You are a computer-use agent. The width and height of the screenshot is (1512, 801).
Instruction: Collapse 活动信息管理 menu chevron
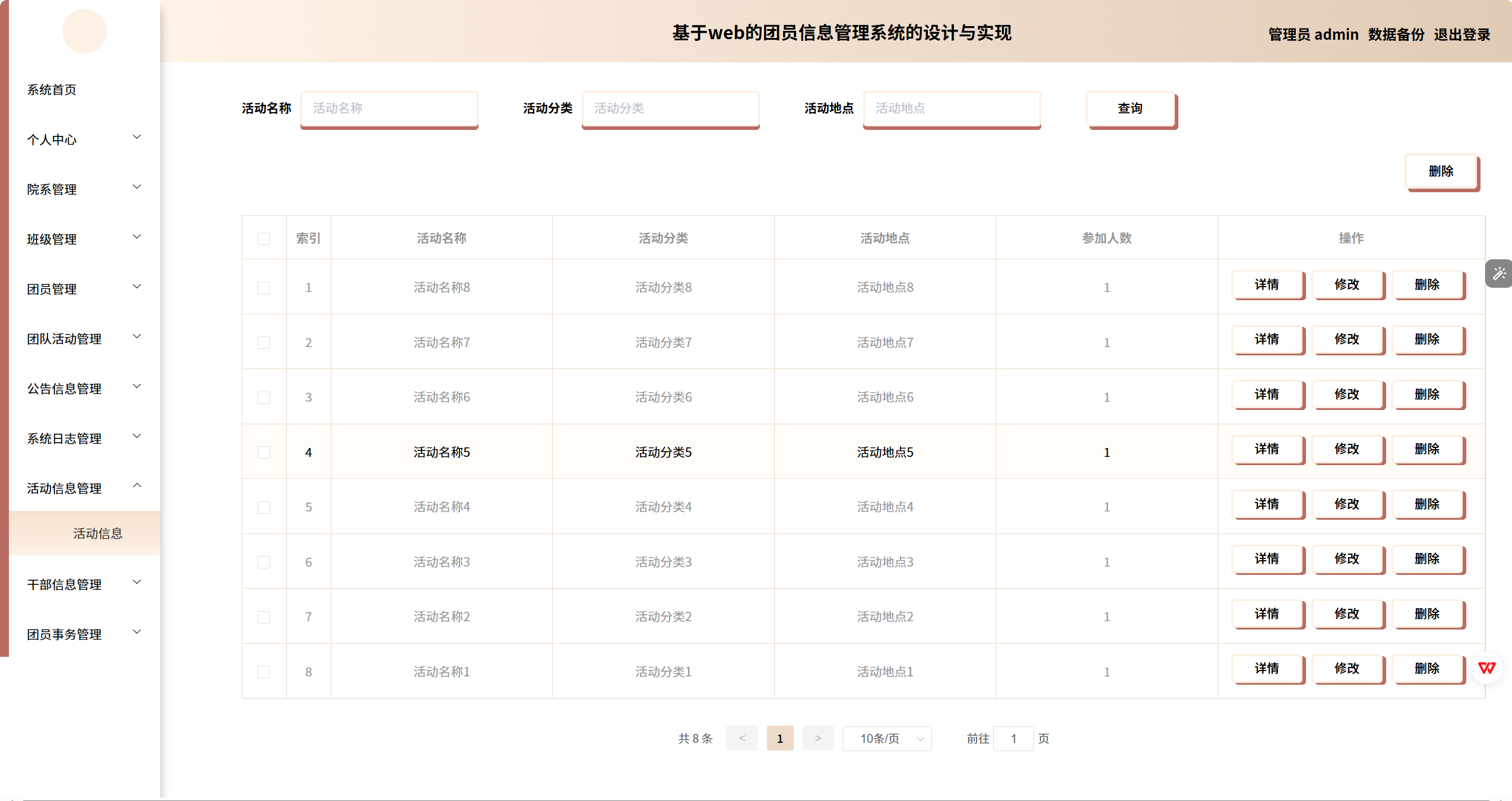coord(137,486)
